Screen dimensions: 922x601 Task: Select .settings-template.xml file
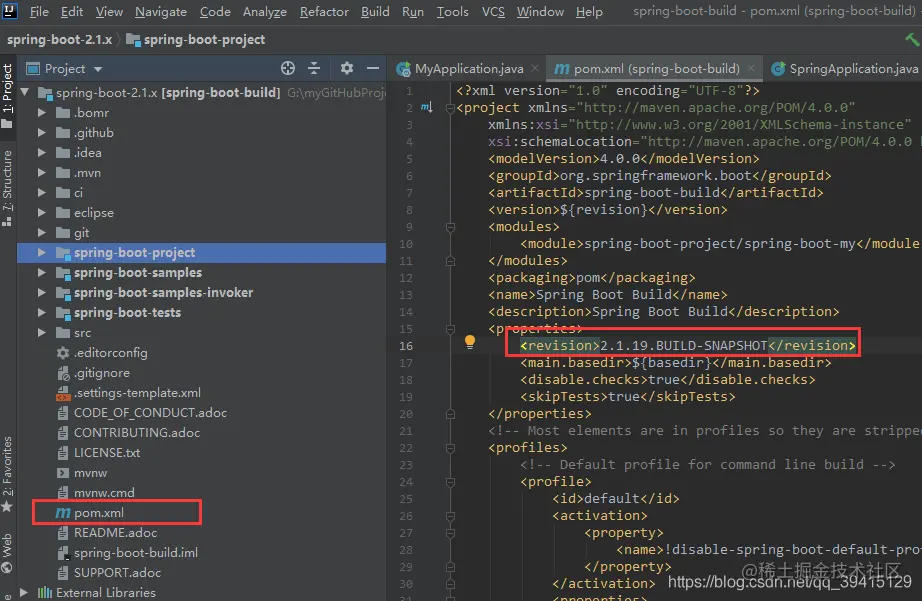[137, 393]
